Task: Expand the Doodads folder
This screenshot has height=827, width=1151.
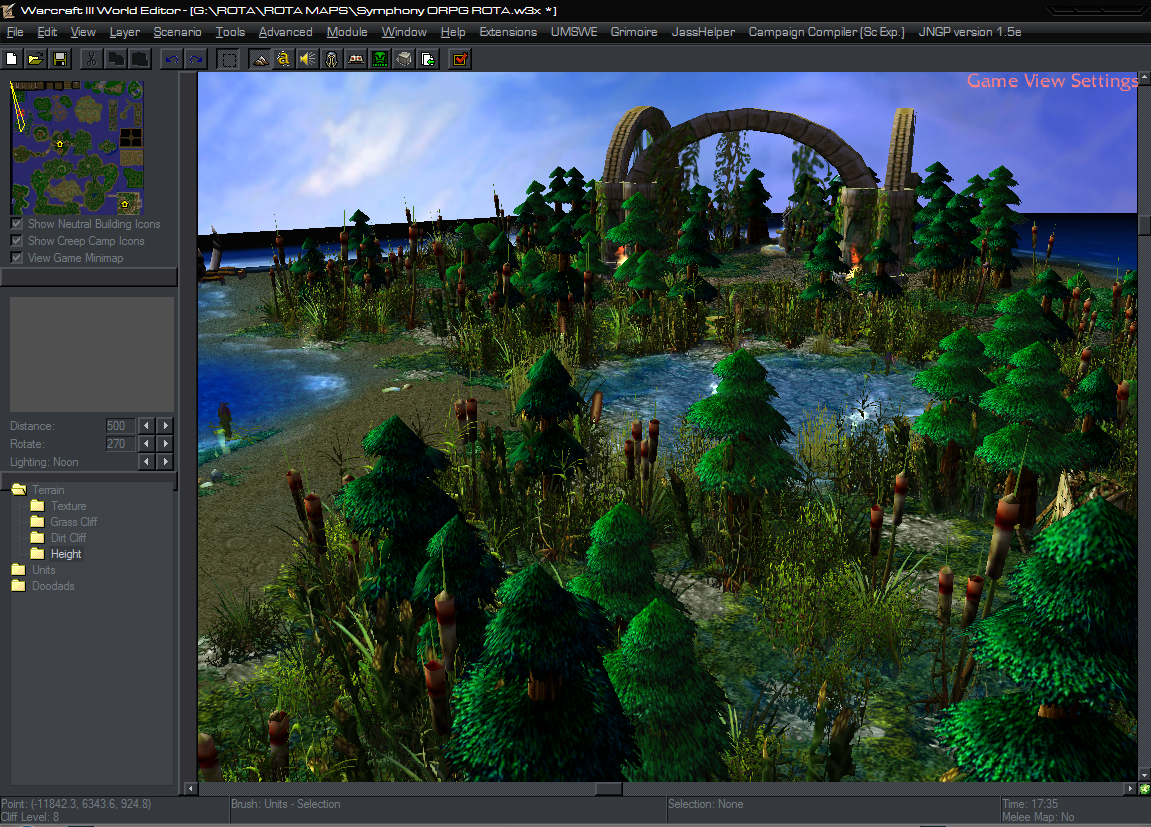Action: 19,586
